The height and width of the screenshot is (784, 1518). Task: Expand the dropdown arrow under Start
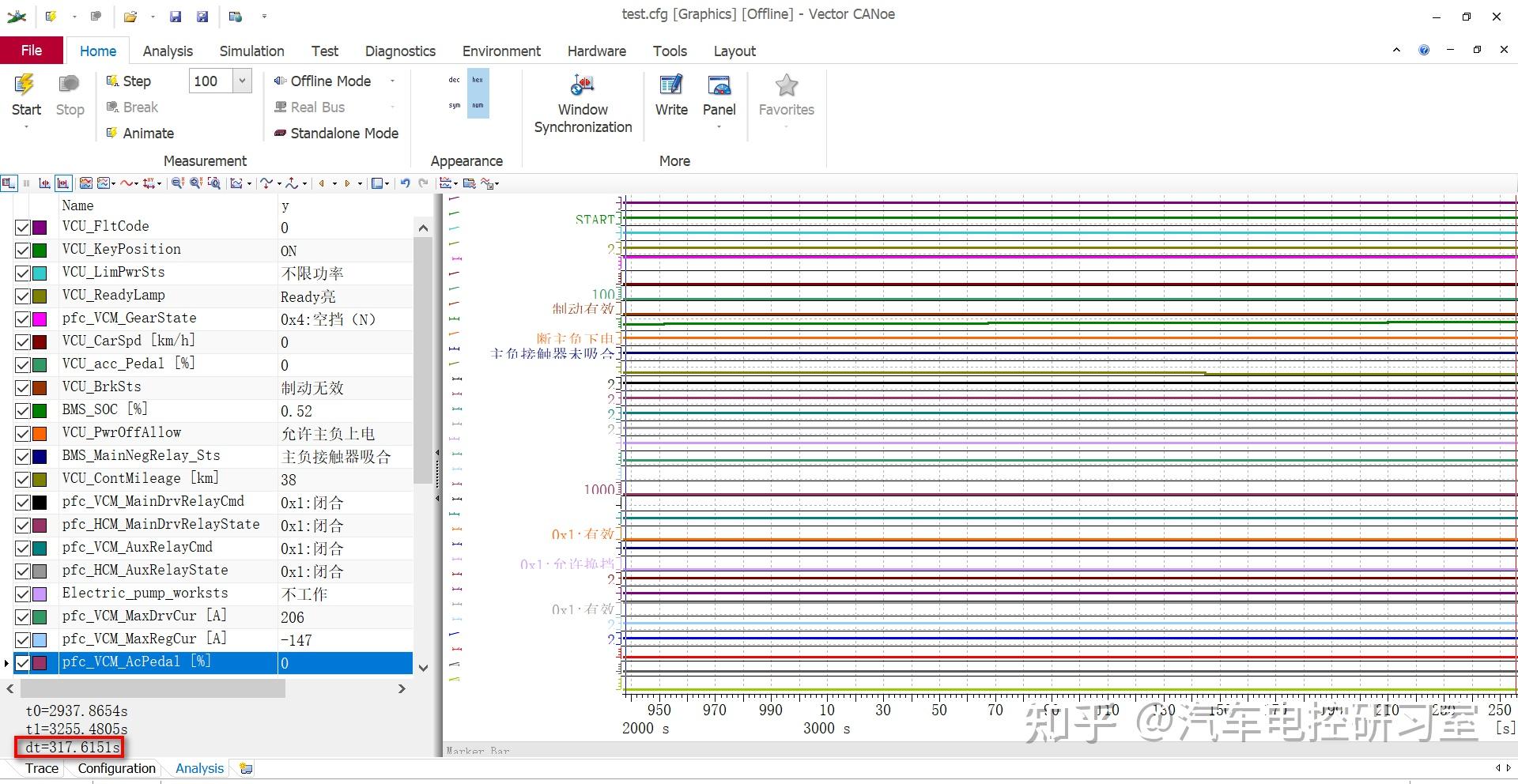click(x=26, y=127)
